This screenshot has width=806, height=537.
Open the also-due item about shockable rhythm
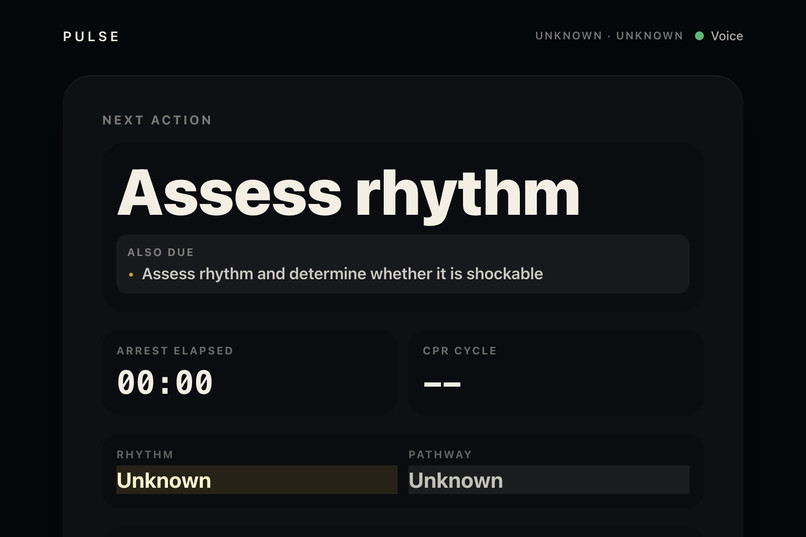pyautogui.click(x=342, y=274)
